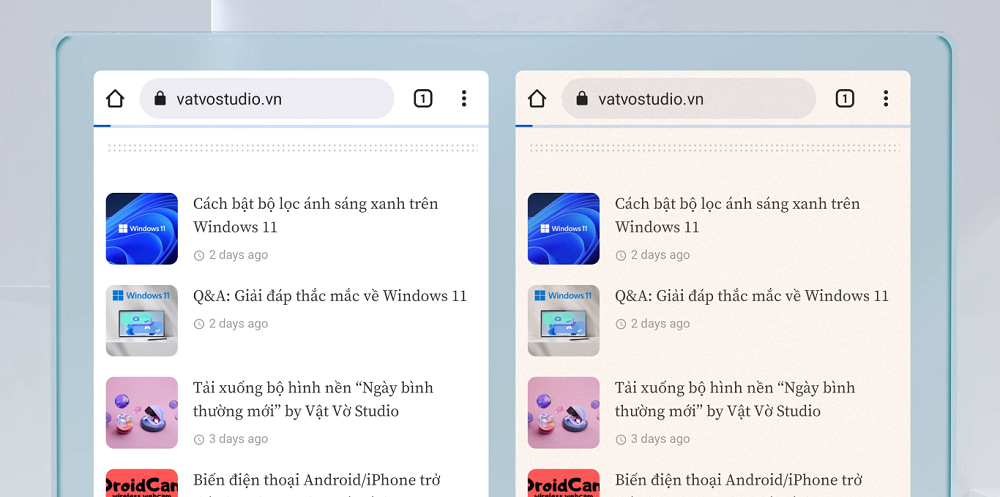Open "Q&A: Giải đáp thắc mắc" article in the right browser
Image resolution: width=1000 pixels, height=497 pixels.
coord(751,296)
